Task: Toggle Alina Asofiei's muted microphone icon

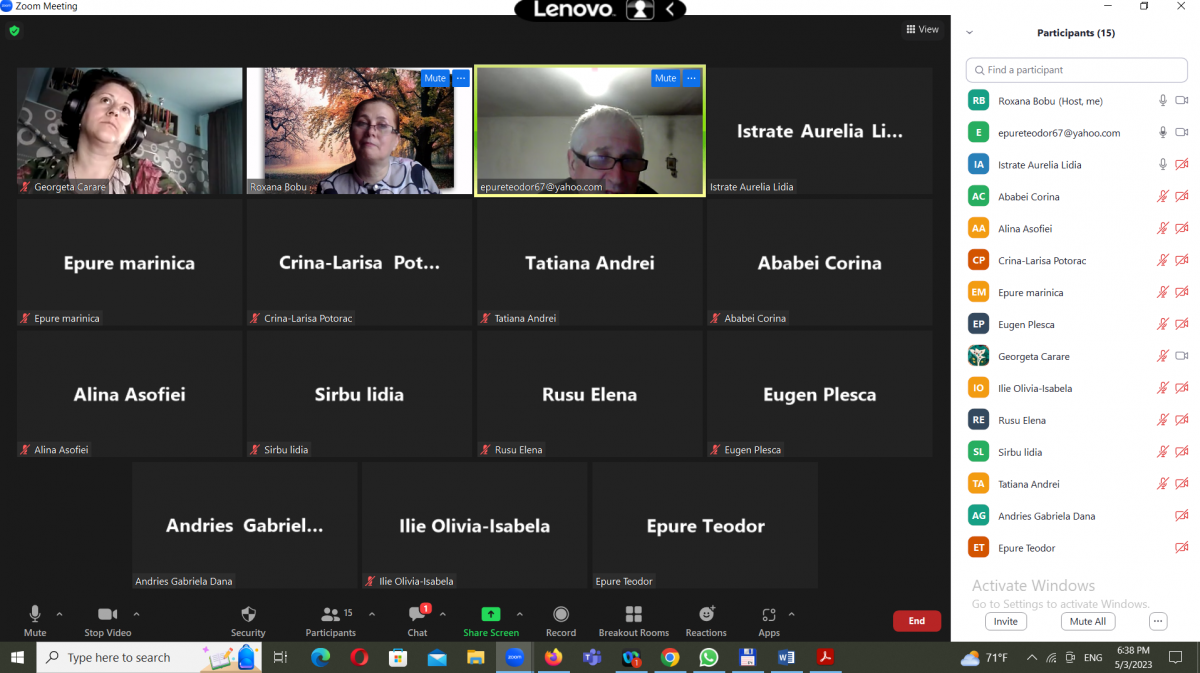Action: pyautogui.click(x=1163, y=229)
